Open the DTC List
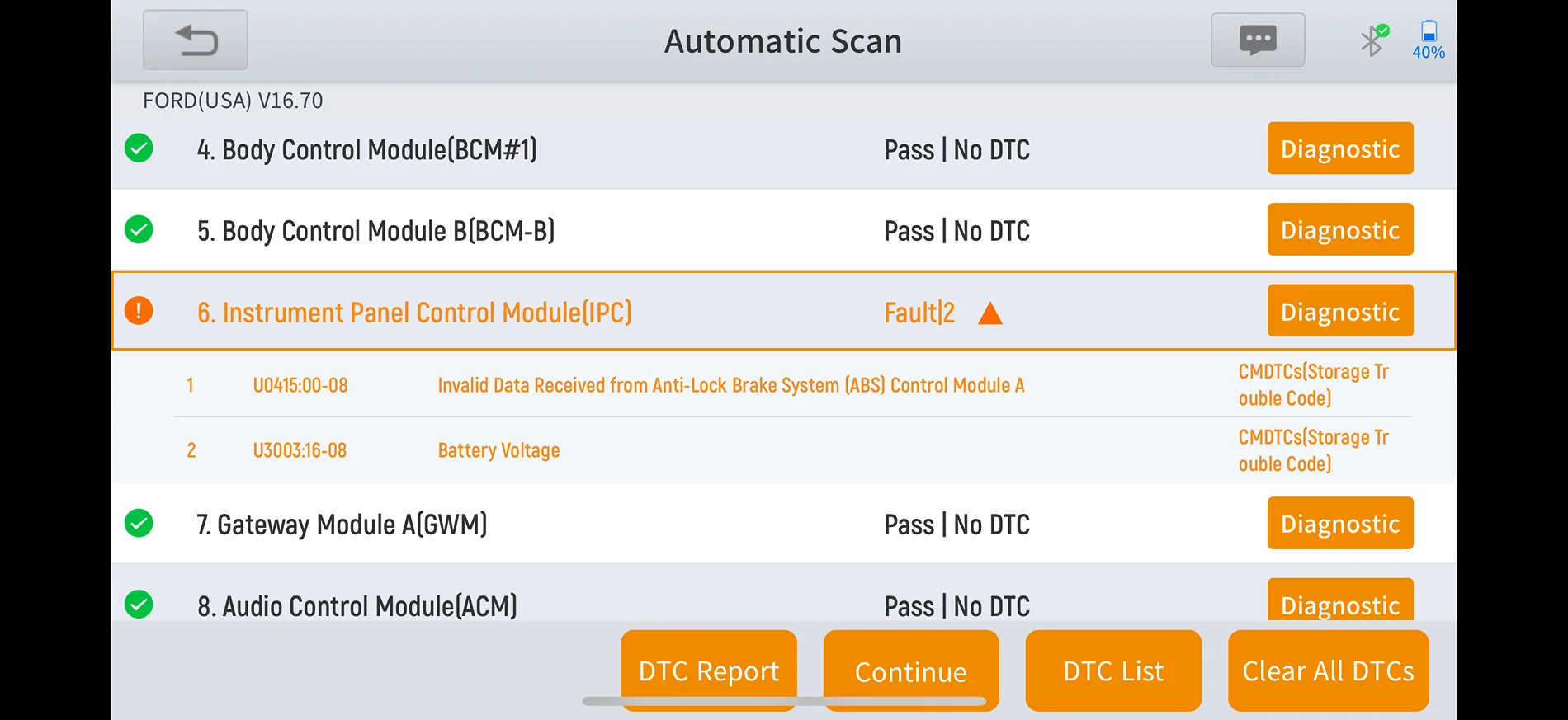This screenshot has width=1568, height=720. pyautogui.click(x=1113, y=671)
